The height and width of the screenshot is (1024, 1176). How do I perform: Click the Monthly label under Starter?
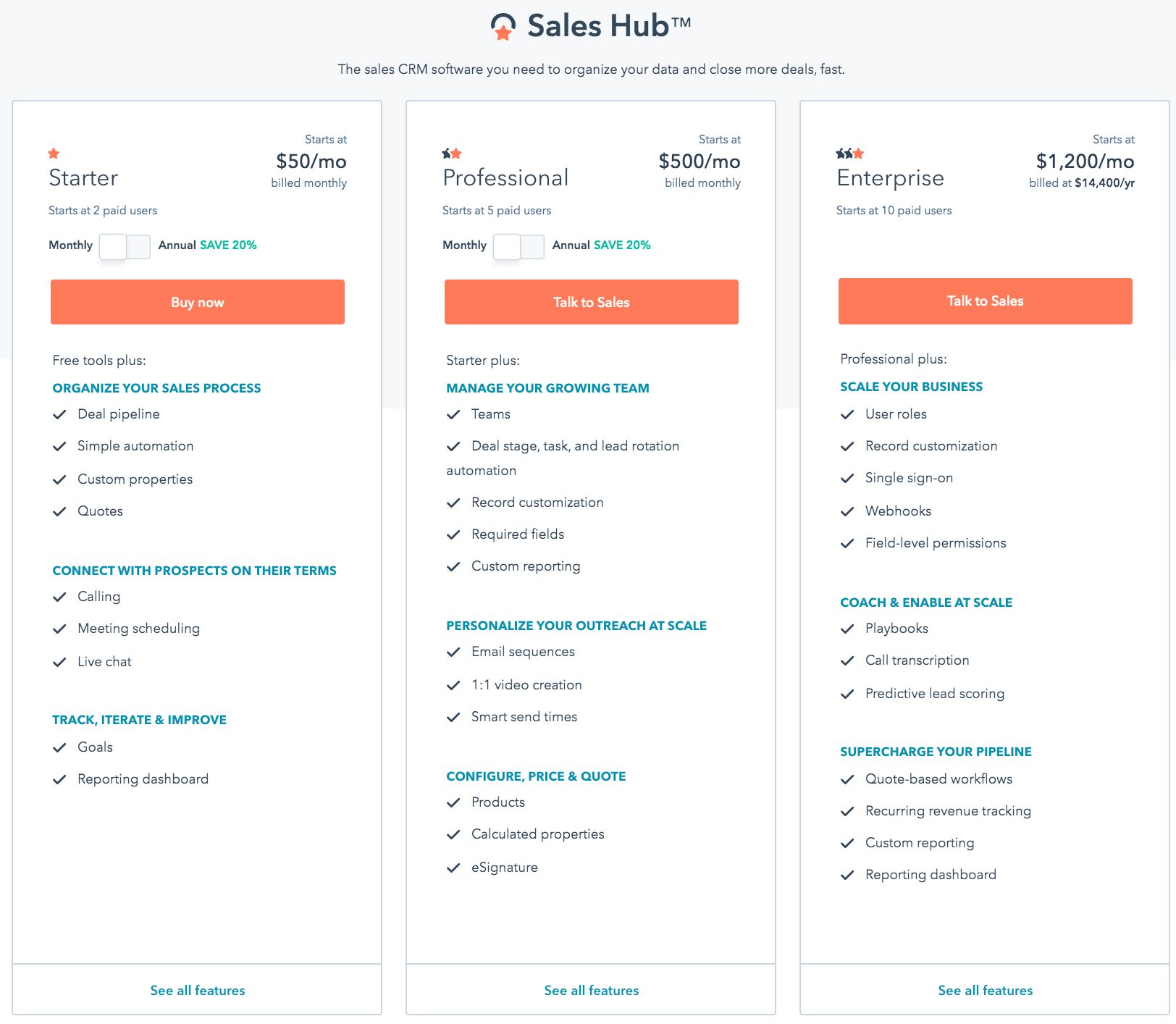point(70,245)
